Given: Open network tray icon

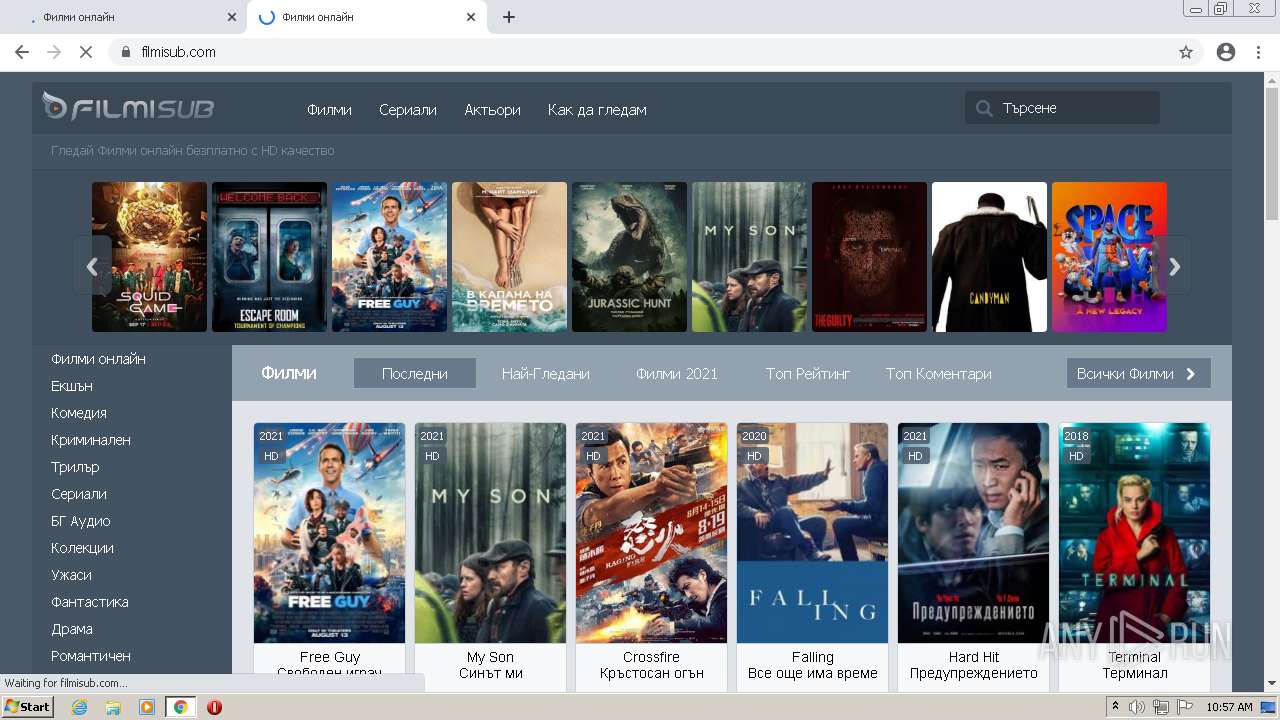Looking at the screenshot, I should click(x=1161, y=707).
